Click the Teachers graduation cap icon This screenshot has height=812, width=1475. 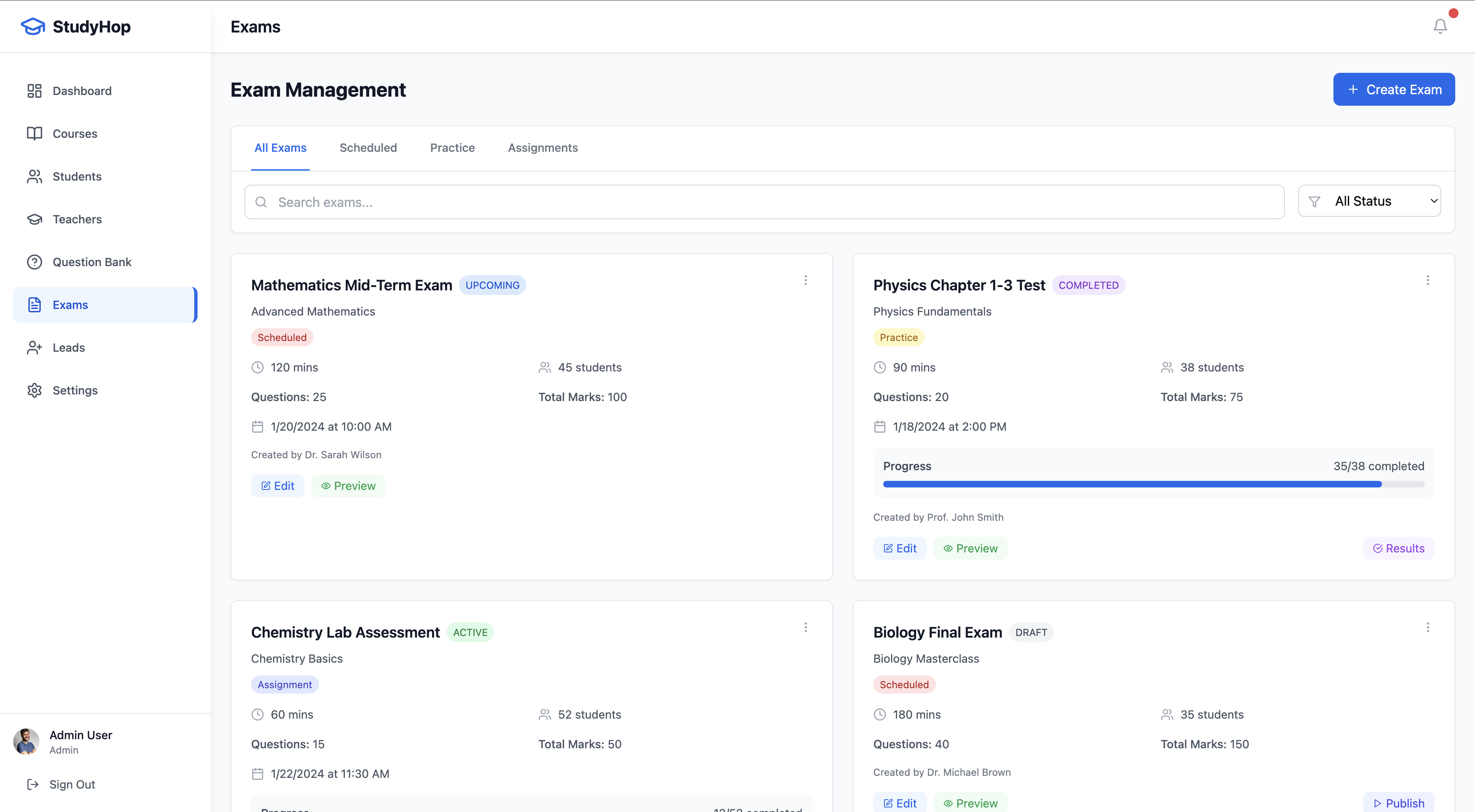pyautogui.click(x=34, y=219)
